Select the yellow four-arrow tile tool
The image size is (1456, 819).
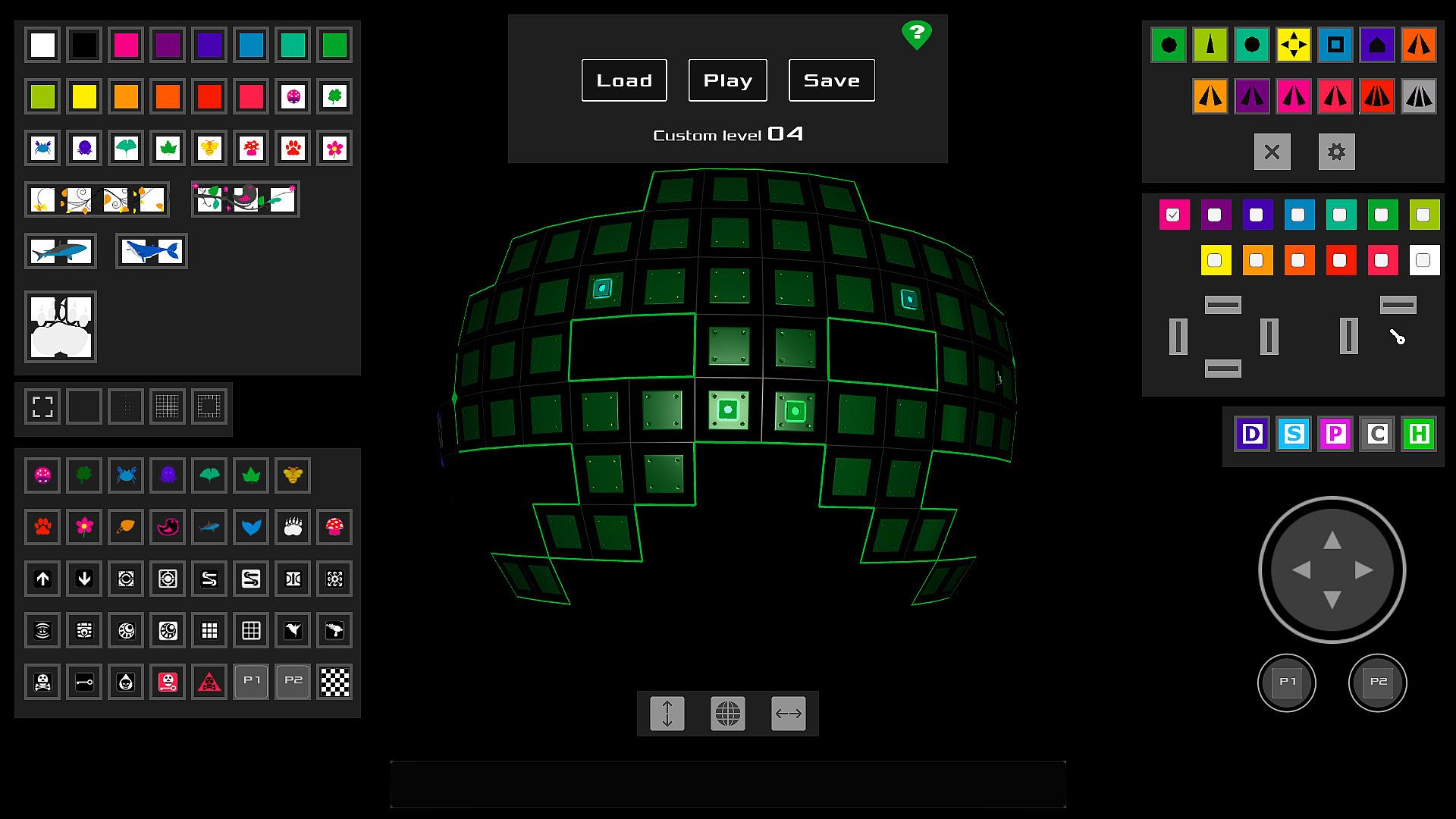click(1294, 45)
